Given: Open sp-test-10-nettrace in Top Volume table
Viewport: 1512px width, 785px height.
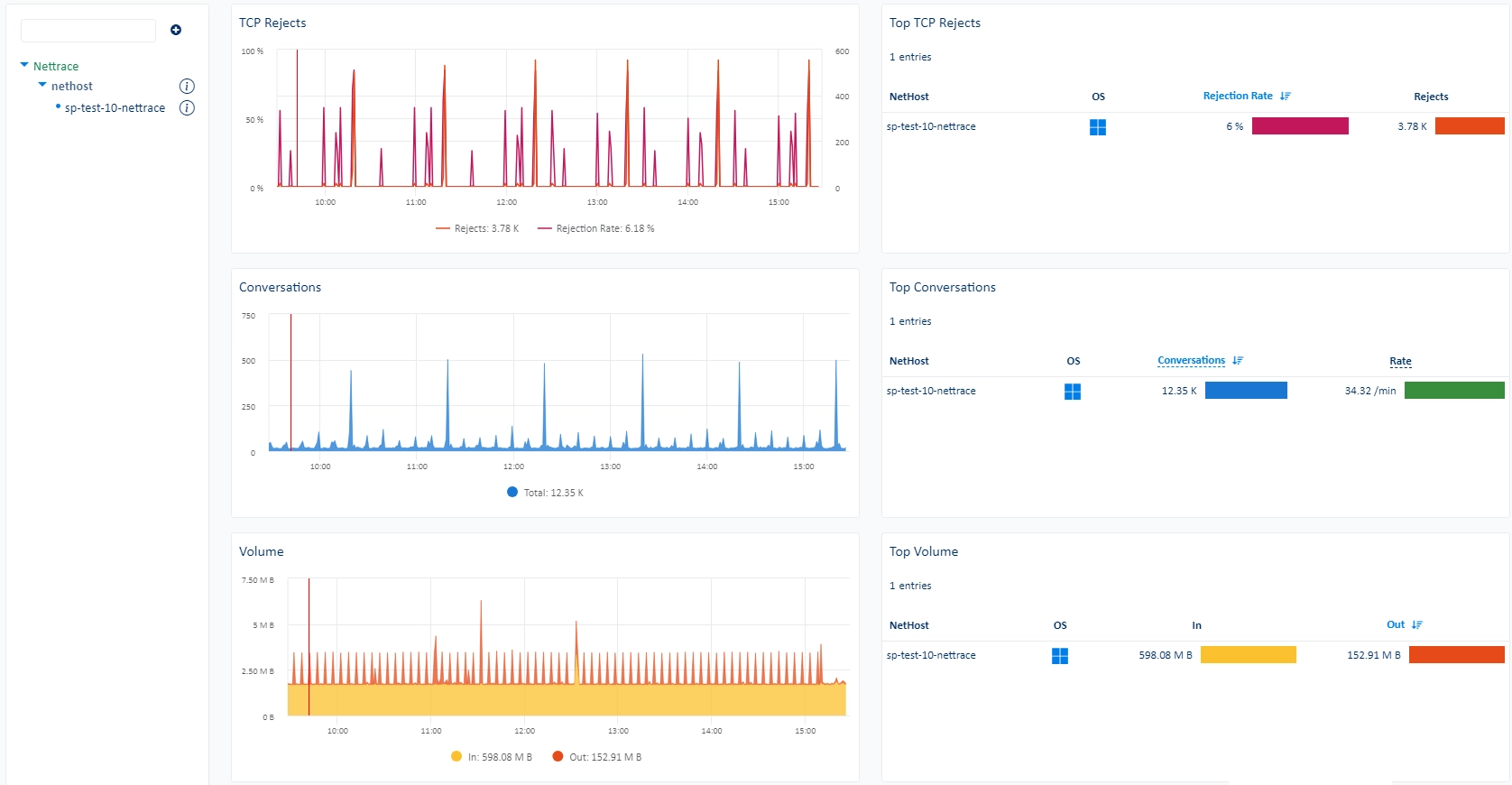Looking at the screenshot, I should 931,655.
